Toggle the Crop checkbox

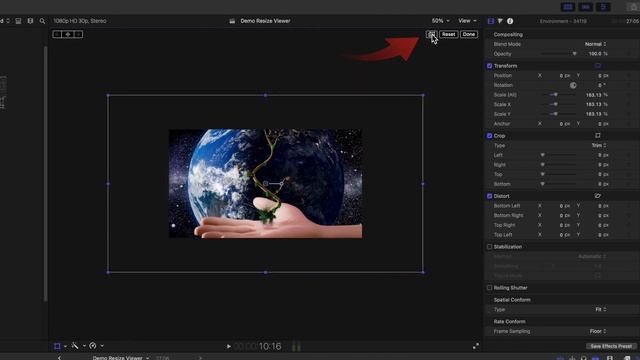click(489, 136)
